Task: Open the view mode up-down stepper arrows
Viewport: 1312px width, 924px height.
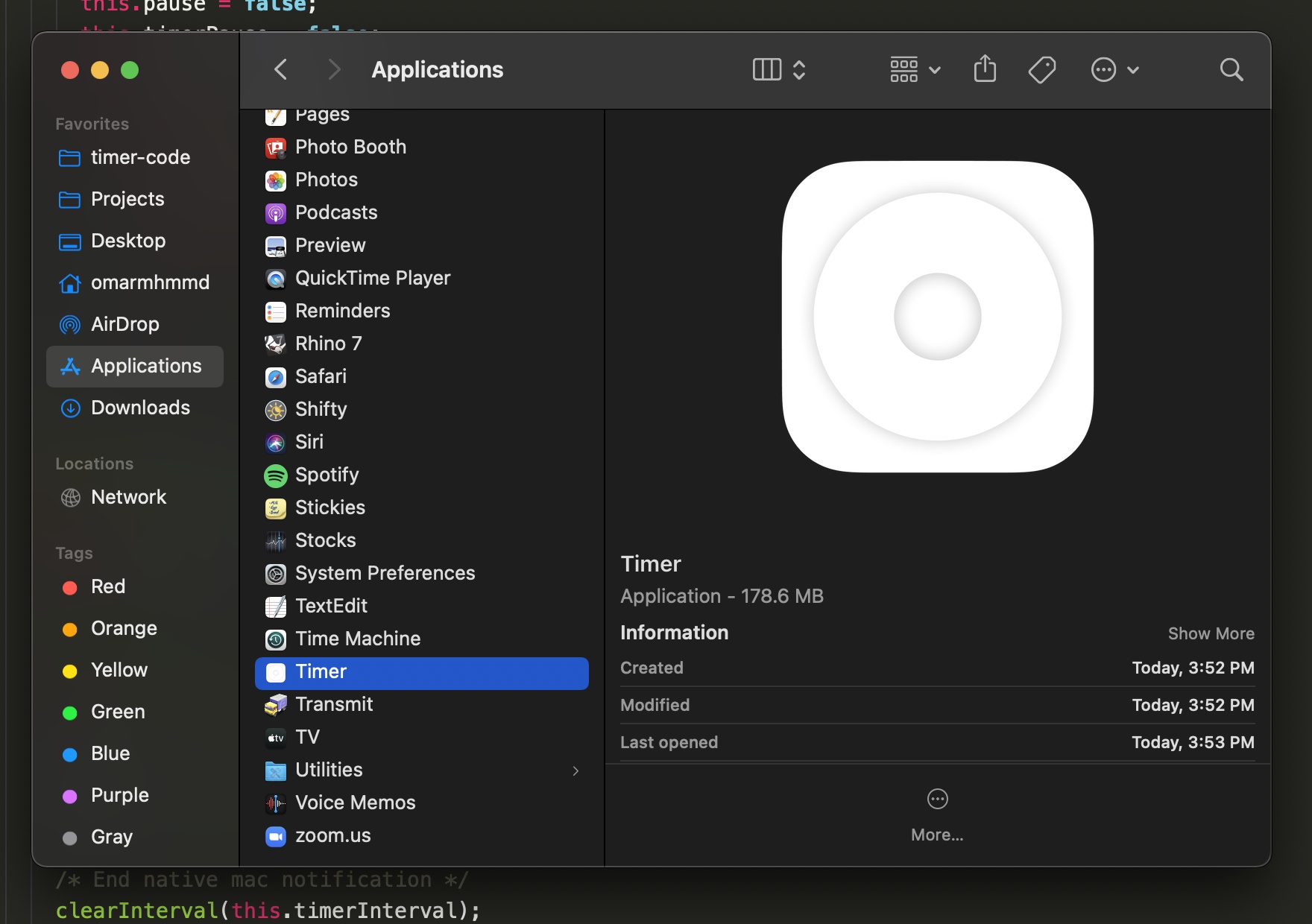Action: point(799,70)
